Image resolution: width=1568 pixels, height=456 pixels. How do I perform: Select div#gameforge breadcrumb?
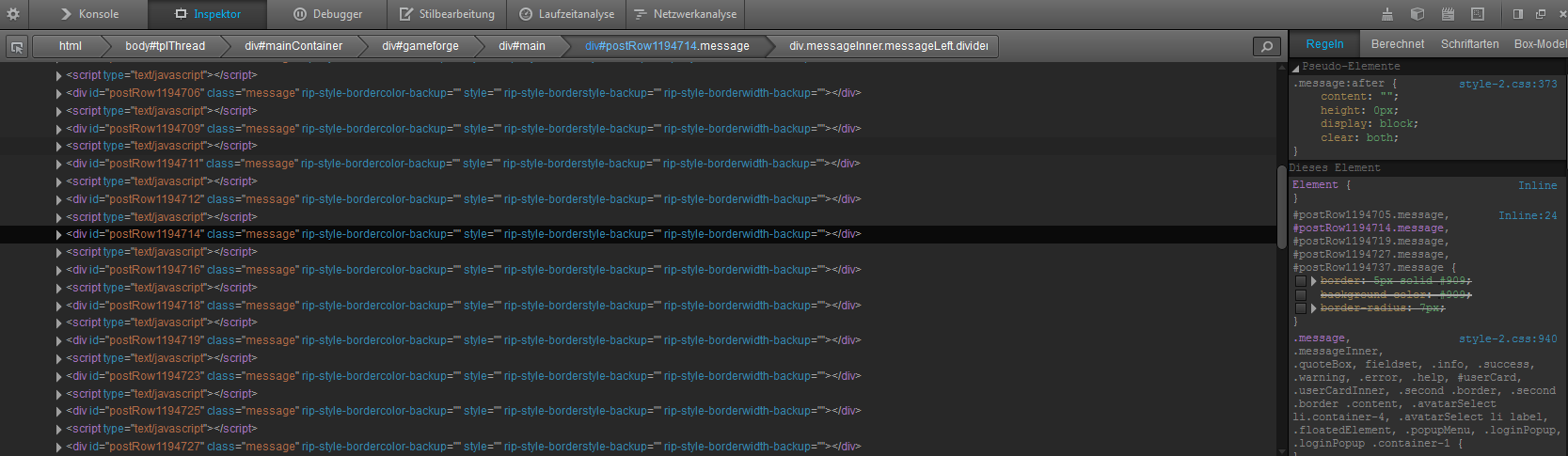point(420,46)
